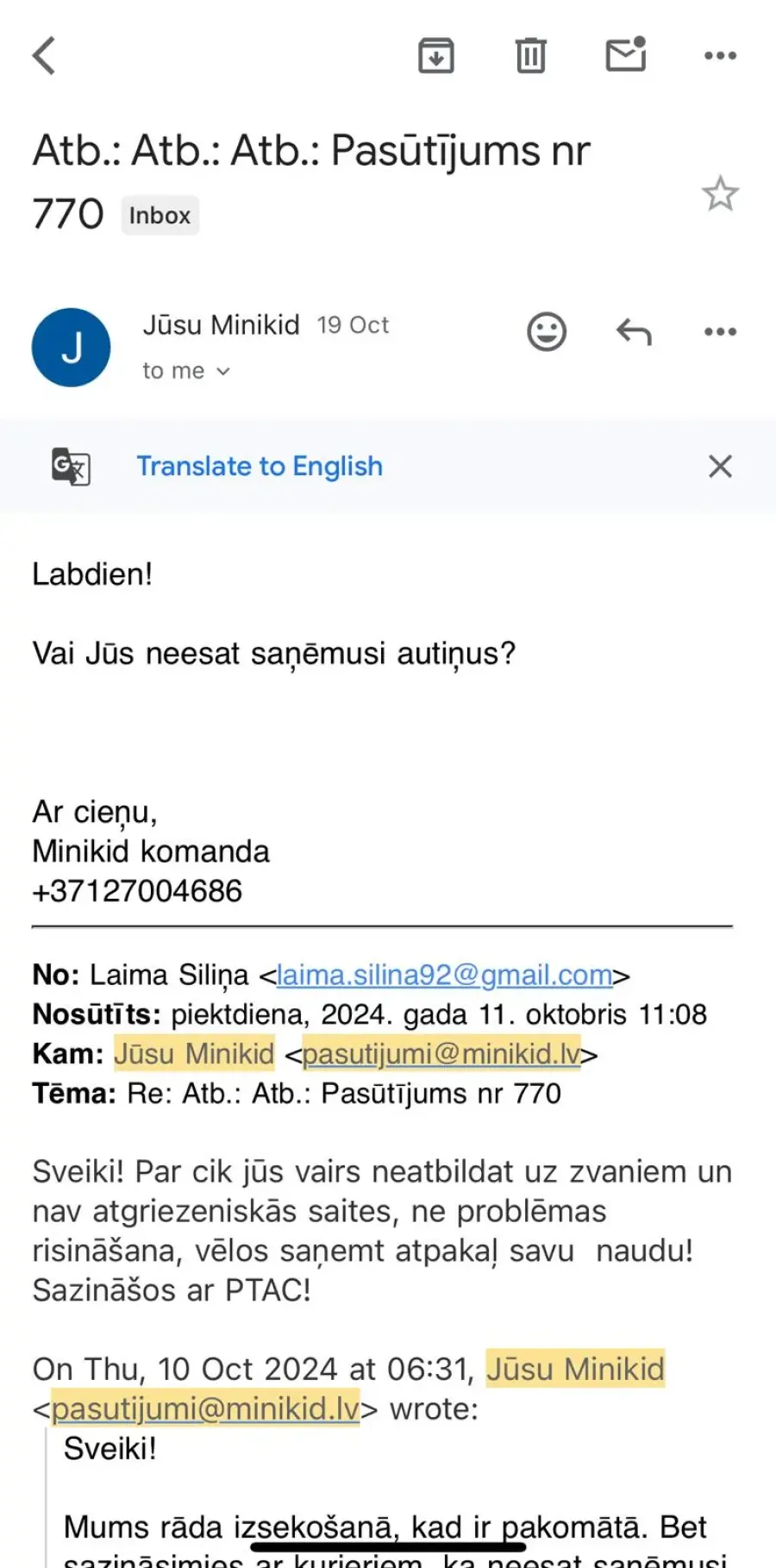Dismiss the translation banner
This screenshot has width=776, height=1568.
(x=720, y=467)
